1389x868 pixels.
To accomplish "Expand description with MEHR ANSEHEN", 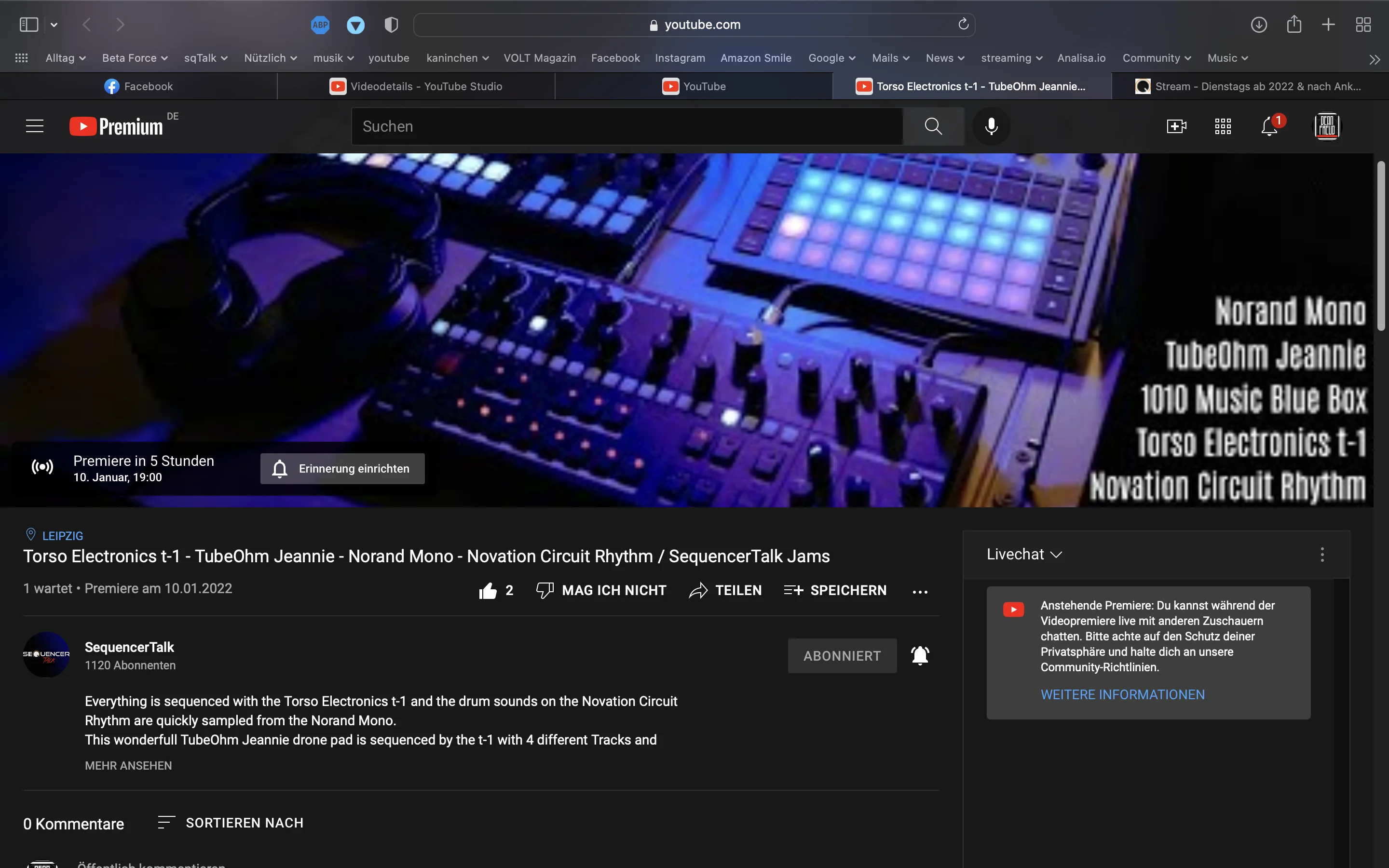I will [x=128, y=765].
